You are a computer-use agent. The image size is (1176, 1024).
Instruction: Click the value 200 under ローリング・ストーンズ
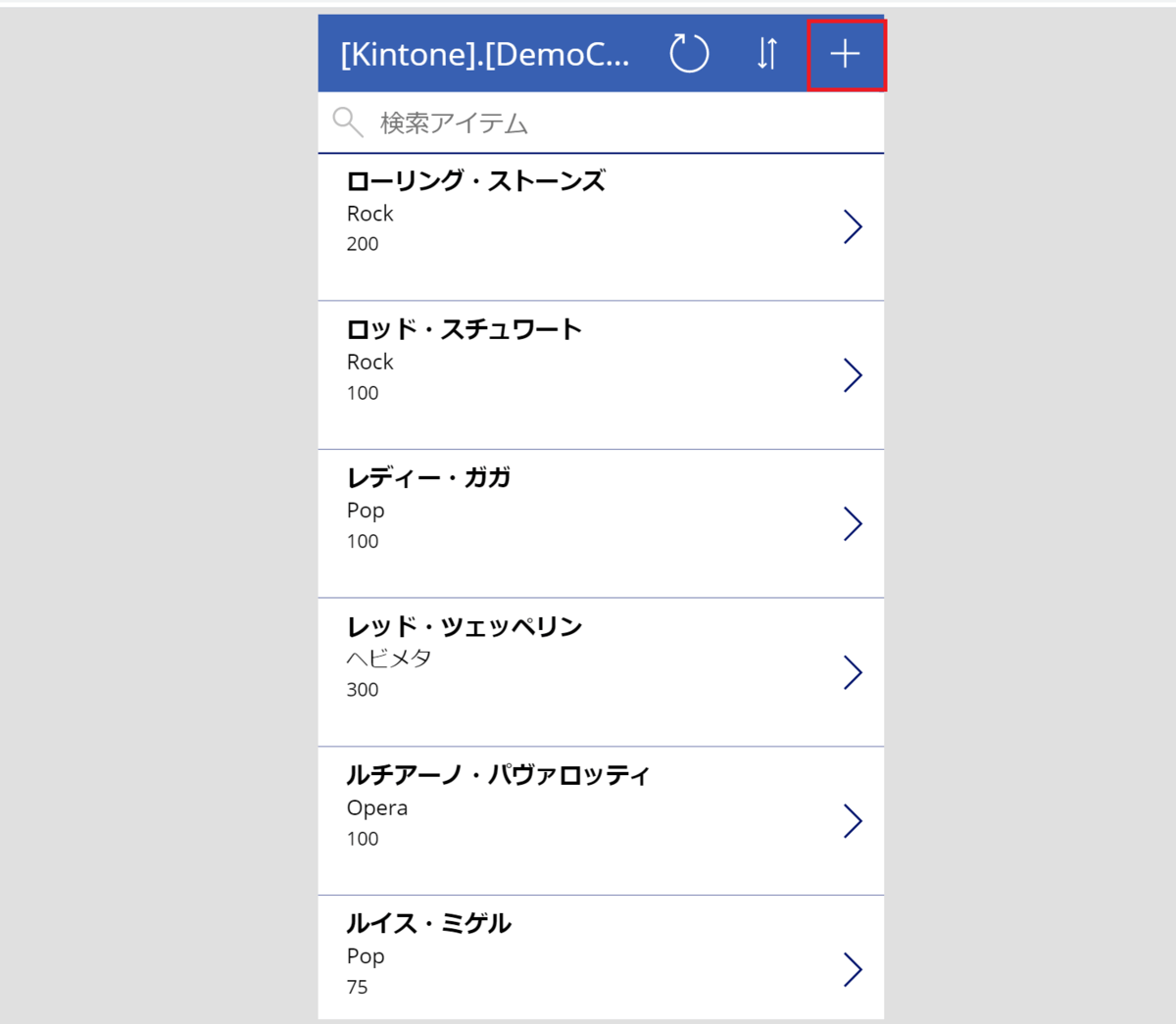[363, 244]
